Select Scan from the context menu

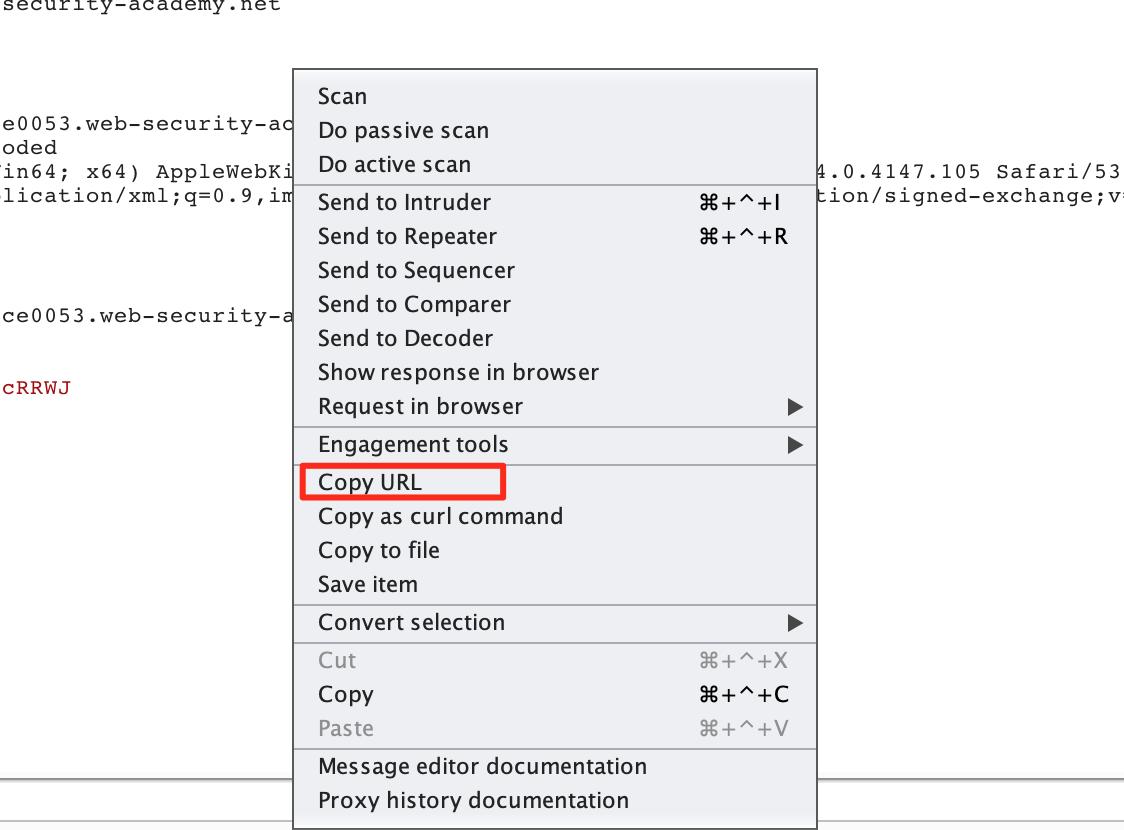[x=342, y=97]
